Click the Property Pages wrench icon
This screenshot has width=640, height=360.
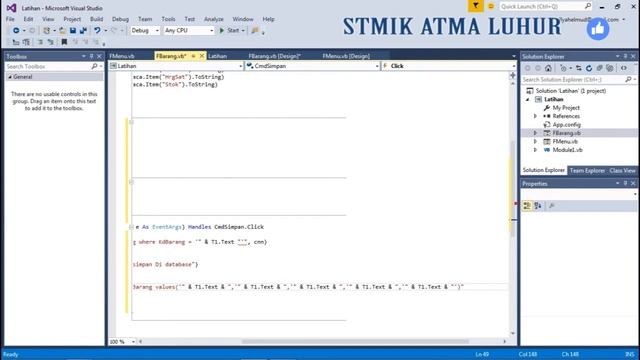(x=551, y=206)
